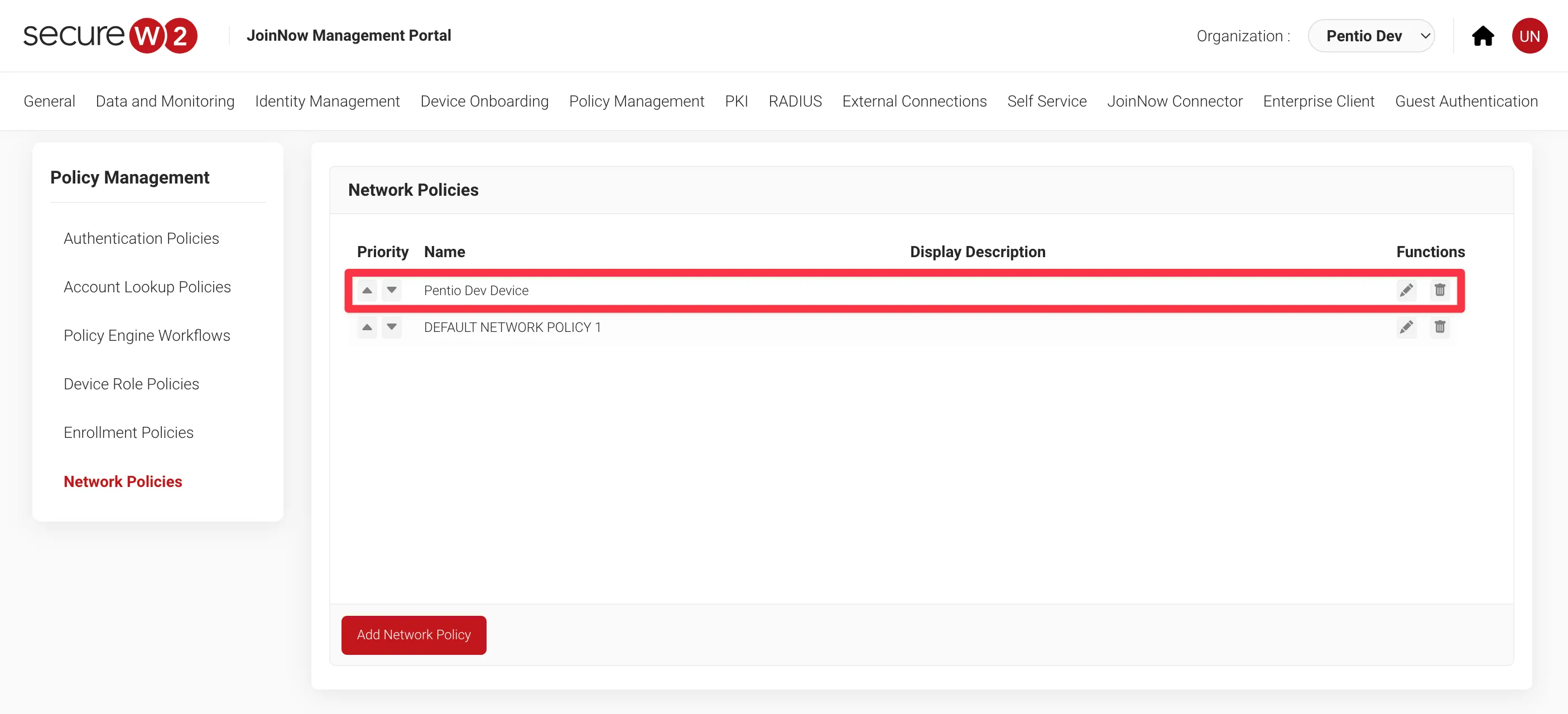This screenshot has width=1568, height=714.
Task: Open the Guest Authentication menu
Action: click(x=1466, y=101)
